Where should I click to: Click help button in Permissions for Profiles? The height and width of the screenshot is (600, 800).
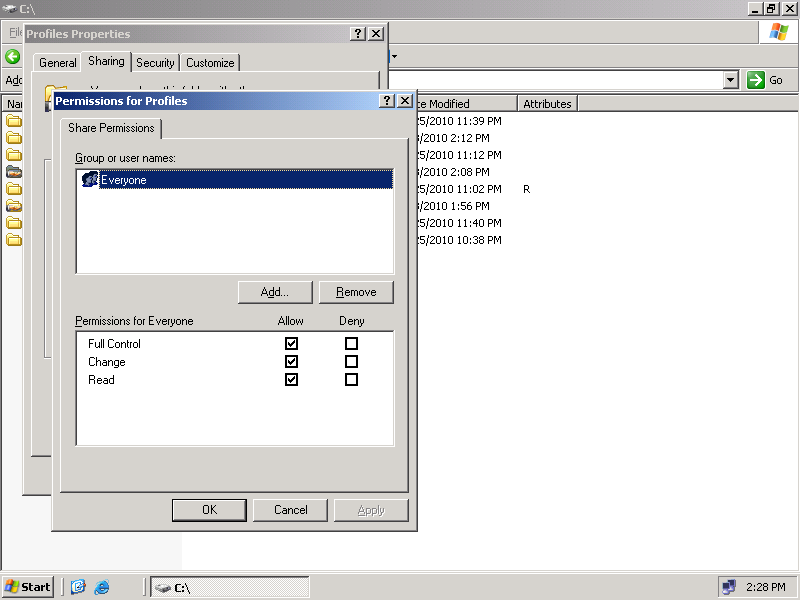(x=387, y=101)
